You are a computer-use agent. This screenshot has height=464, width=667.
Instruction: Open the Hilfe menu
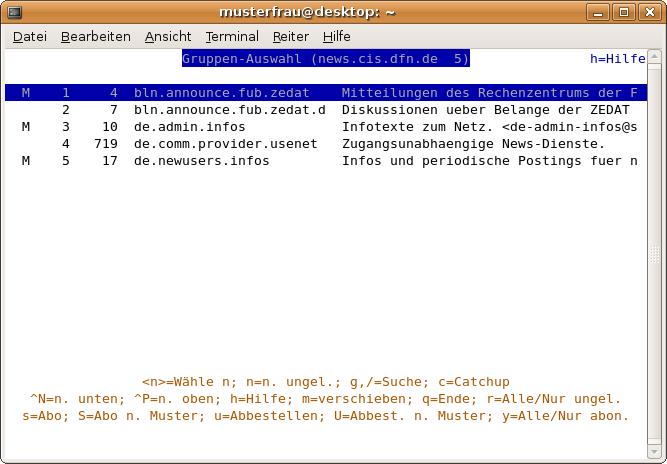tap(337, 36)
